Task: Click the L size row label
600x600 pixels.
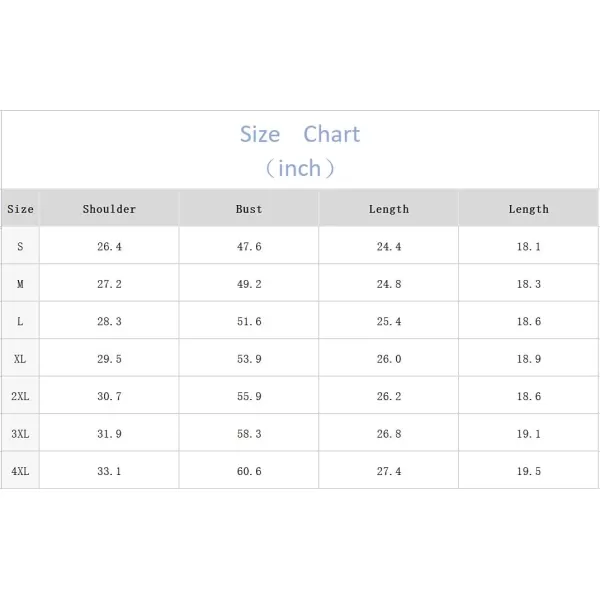Action: (x=20, y=321)
